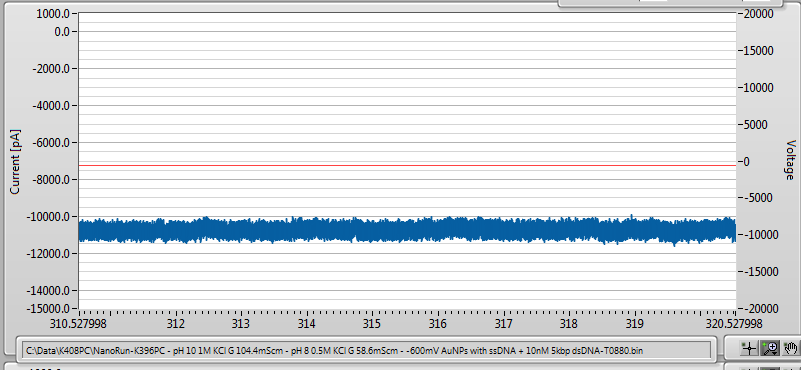Click the 312 x-axis tick label
The width and height of the screenshot is (801, 370).
[x=176, y=324]
